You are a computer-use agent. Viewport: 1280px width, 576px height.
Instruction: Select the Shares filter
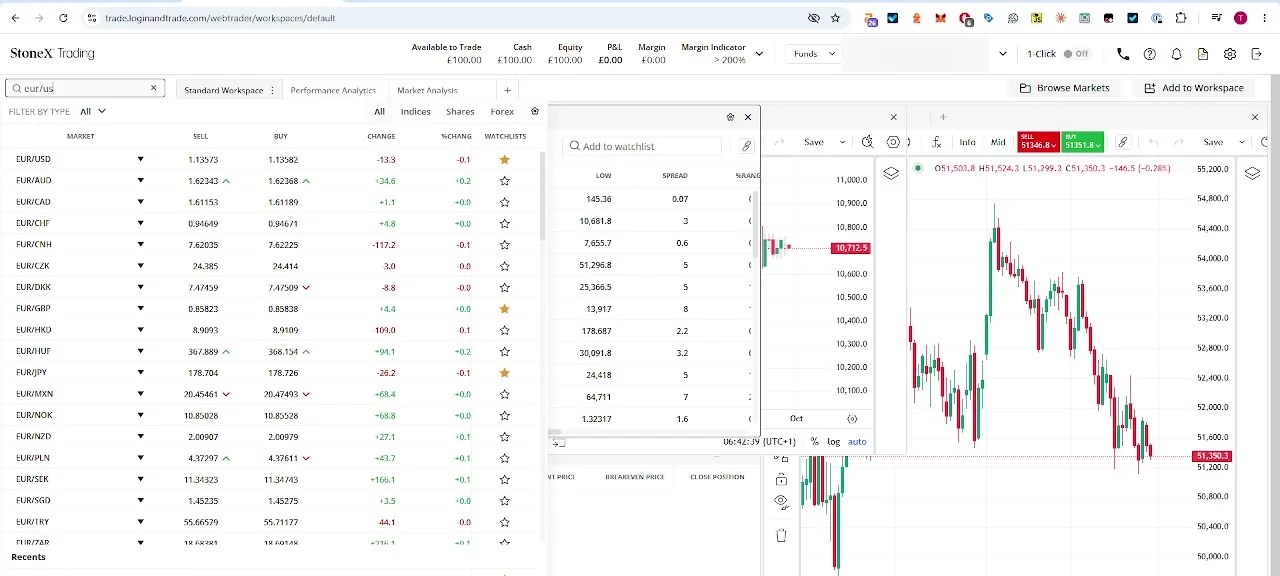(460, 112)
